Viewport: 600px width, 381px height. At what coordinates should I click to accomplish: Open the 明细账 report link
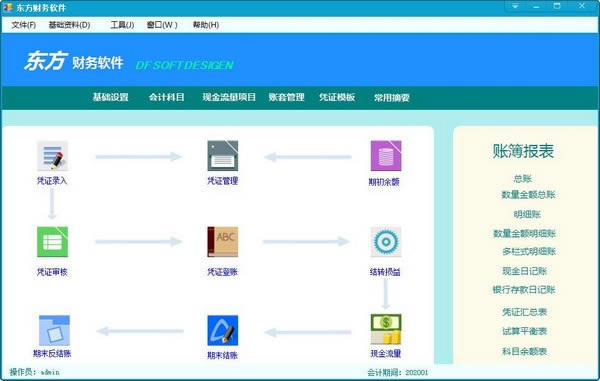pos(527,214)
